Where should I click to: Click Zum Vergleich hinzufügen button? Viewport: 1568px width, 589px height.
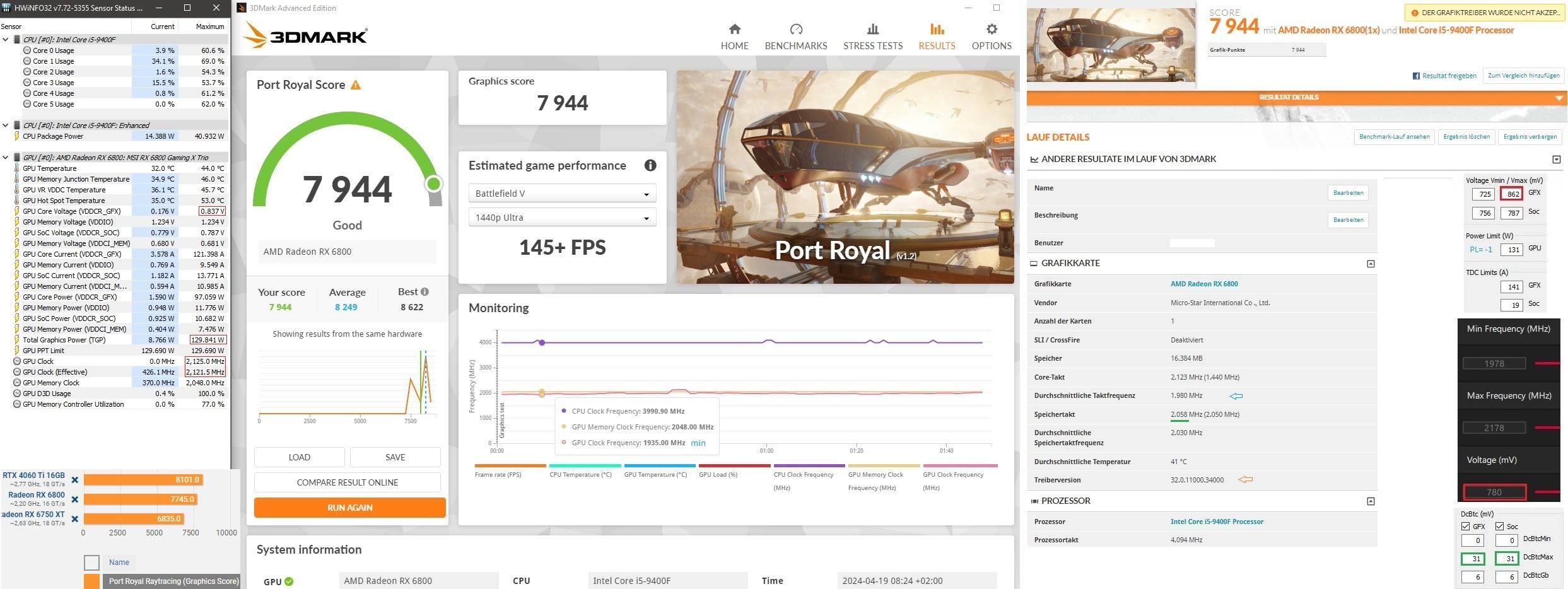1523,76
